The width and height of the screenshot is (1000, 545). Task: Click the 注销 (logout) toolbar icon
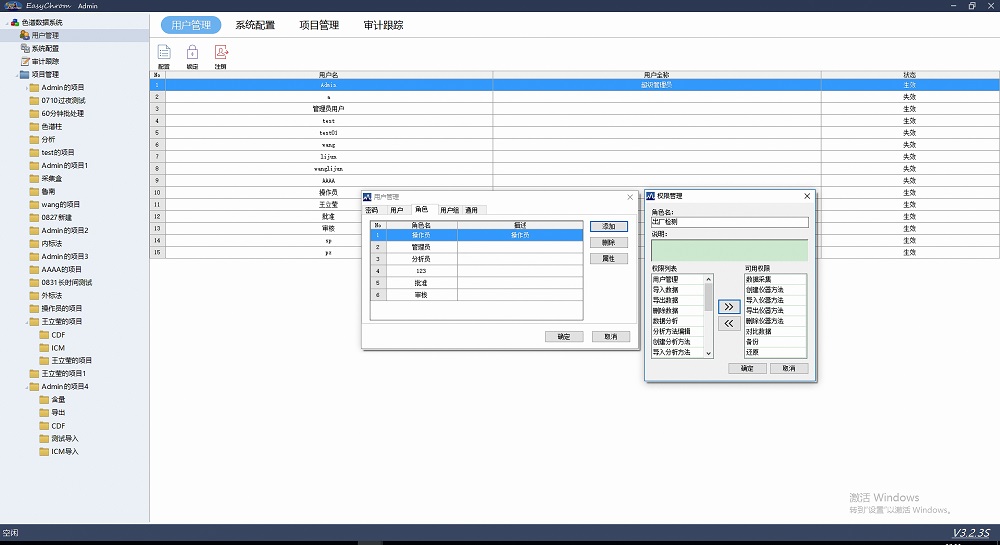pos(220,53)
